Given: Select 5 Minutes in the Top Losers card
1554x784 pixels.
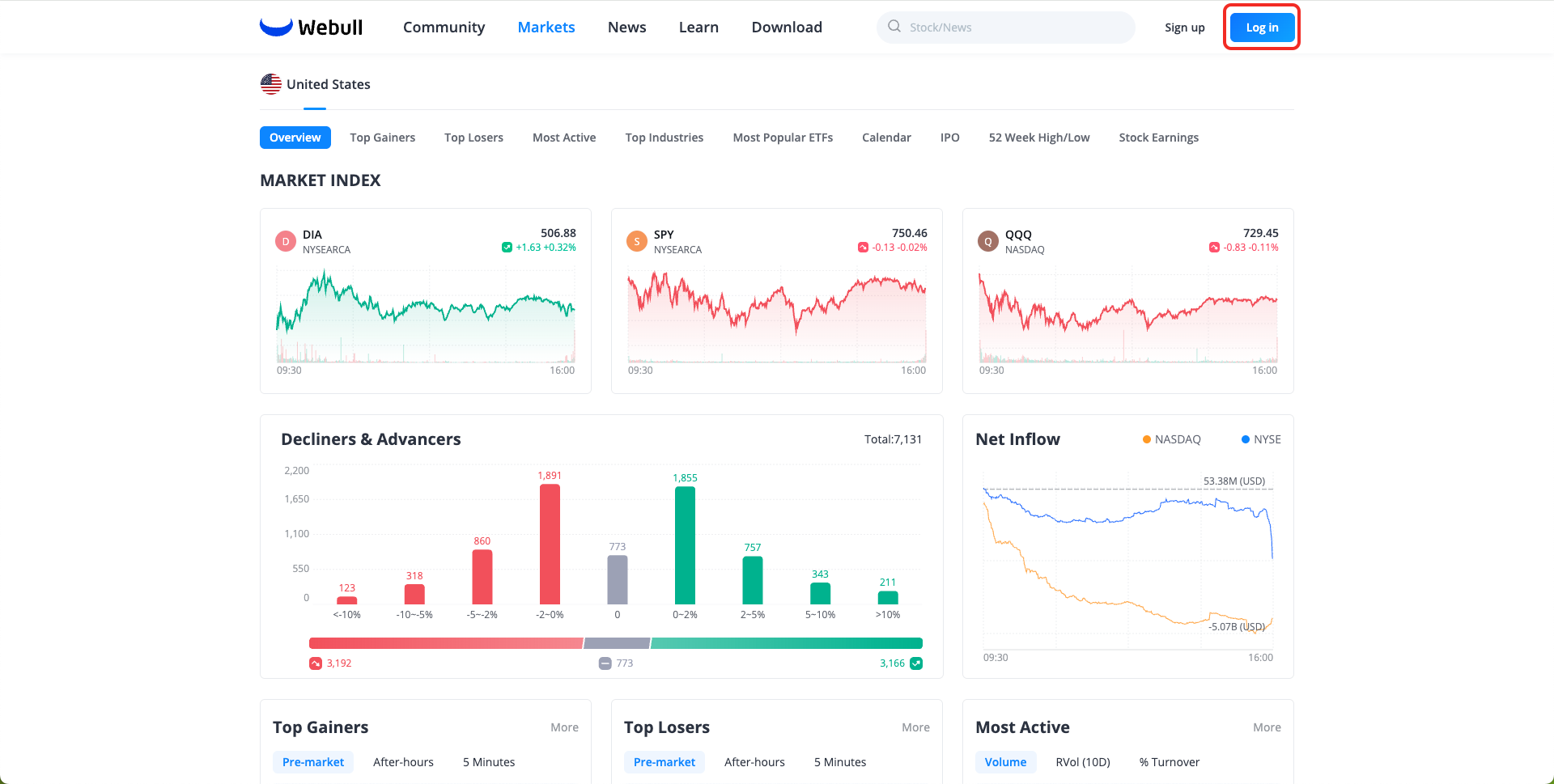Looking at the screenshot, I should [x=840, y=762].
